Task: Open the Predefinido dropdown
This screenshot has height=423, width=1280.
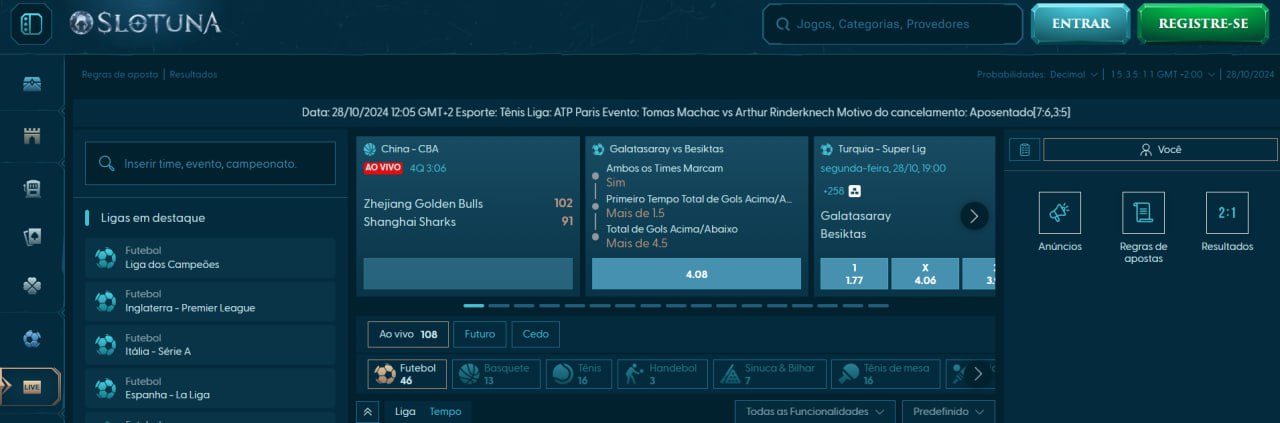Action: click(x=947, y=411)
